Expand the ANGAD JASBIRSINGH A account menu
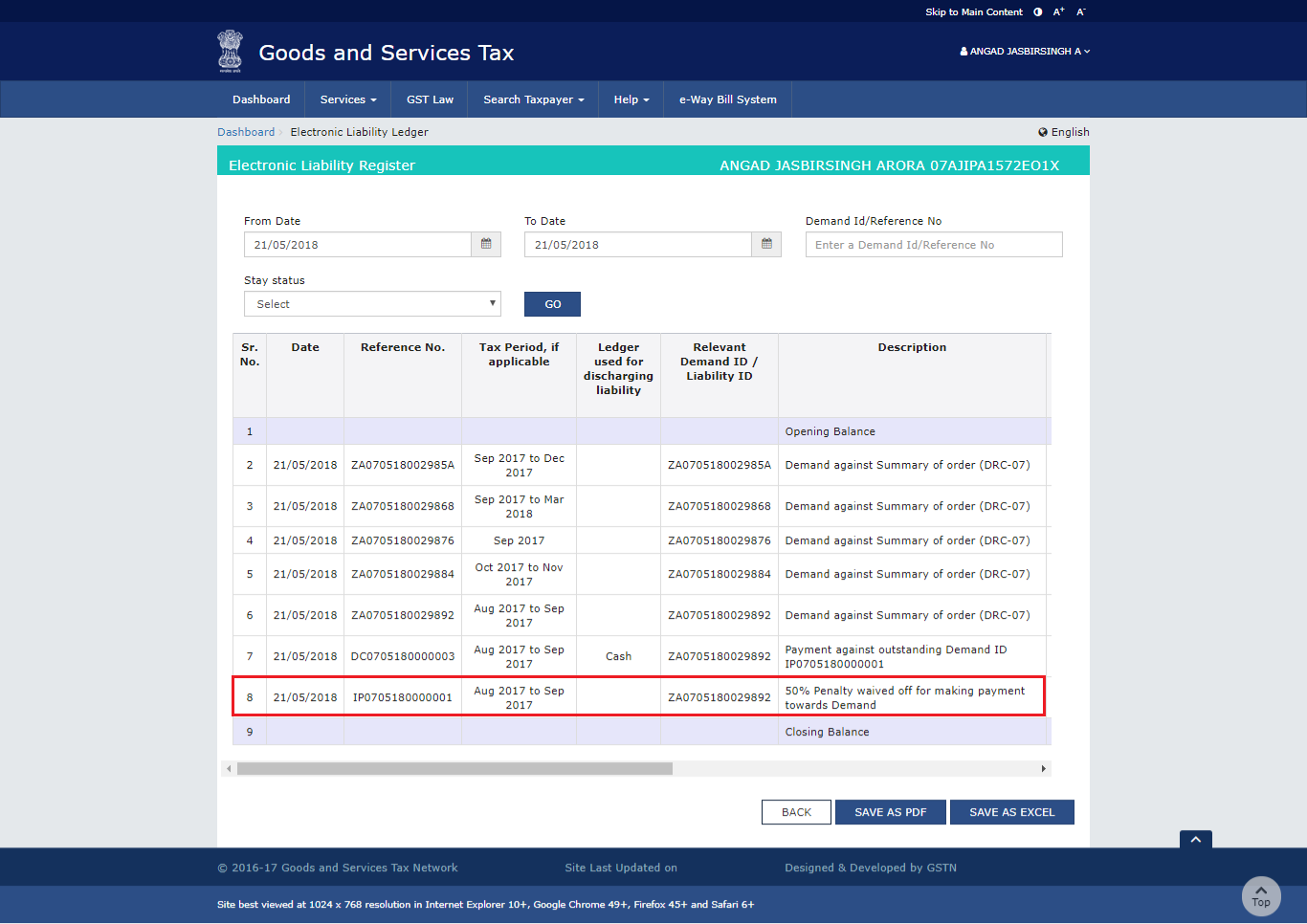Screen dimensions: 1307x924 (x=1025, y=52)
